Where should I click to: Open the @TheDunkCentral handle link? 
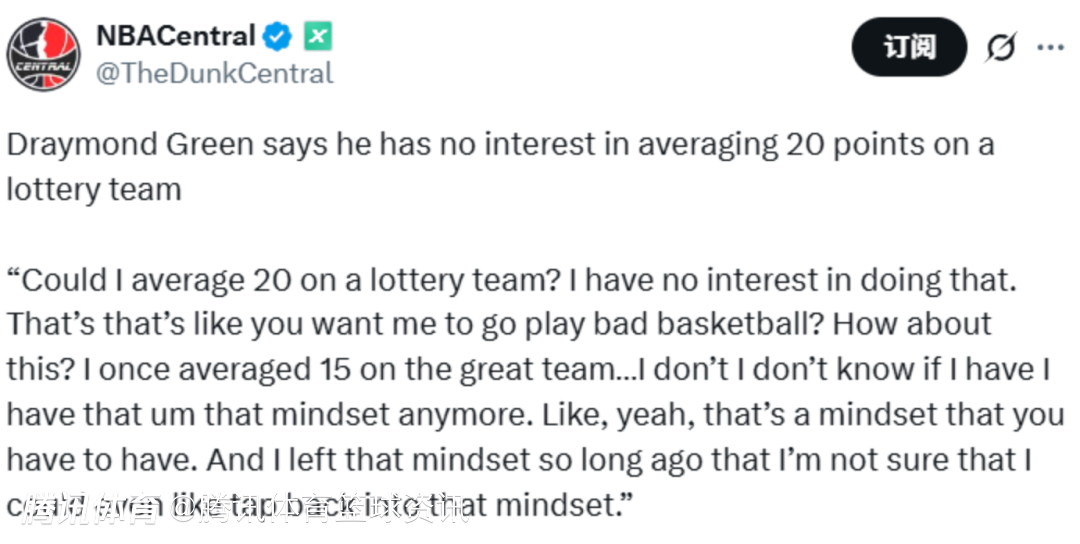coord(214,73)
